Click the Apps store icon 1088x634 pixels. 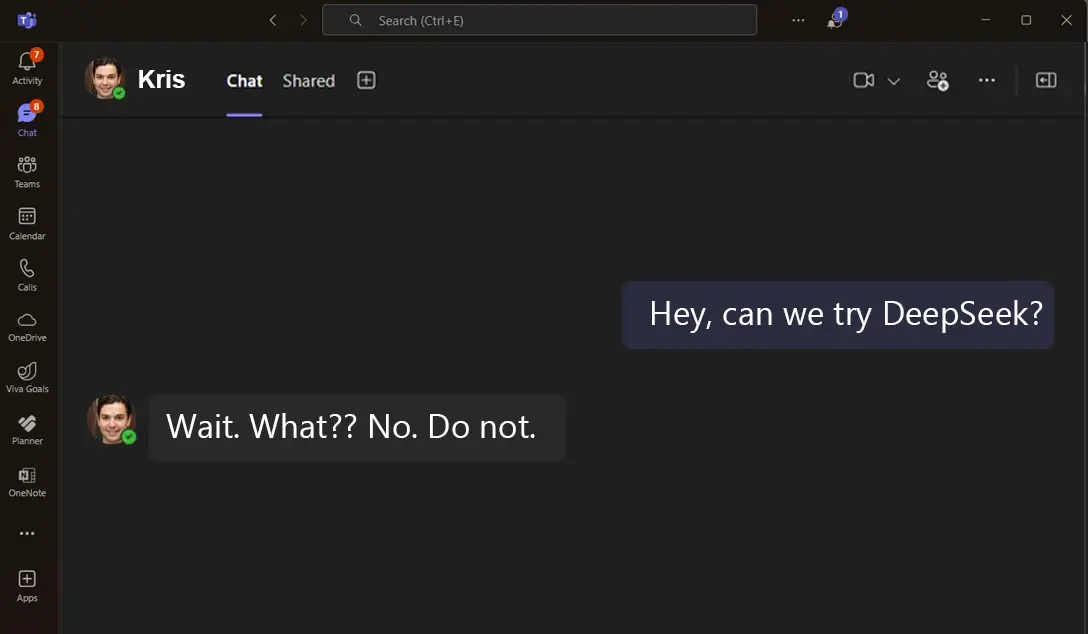27,584
